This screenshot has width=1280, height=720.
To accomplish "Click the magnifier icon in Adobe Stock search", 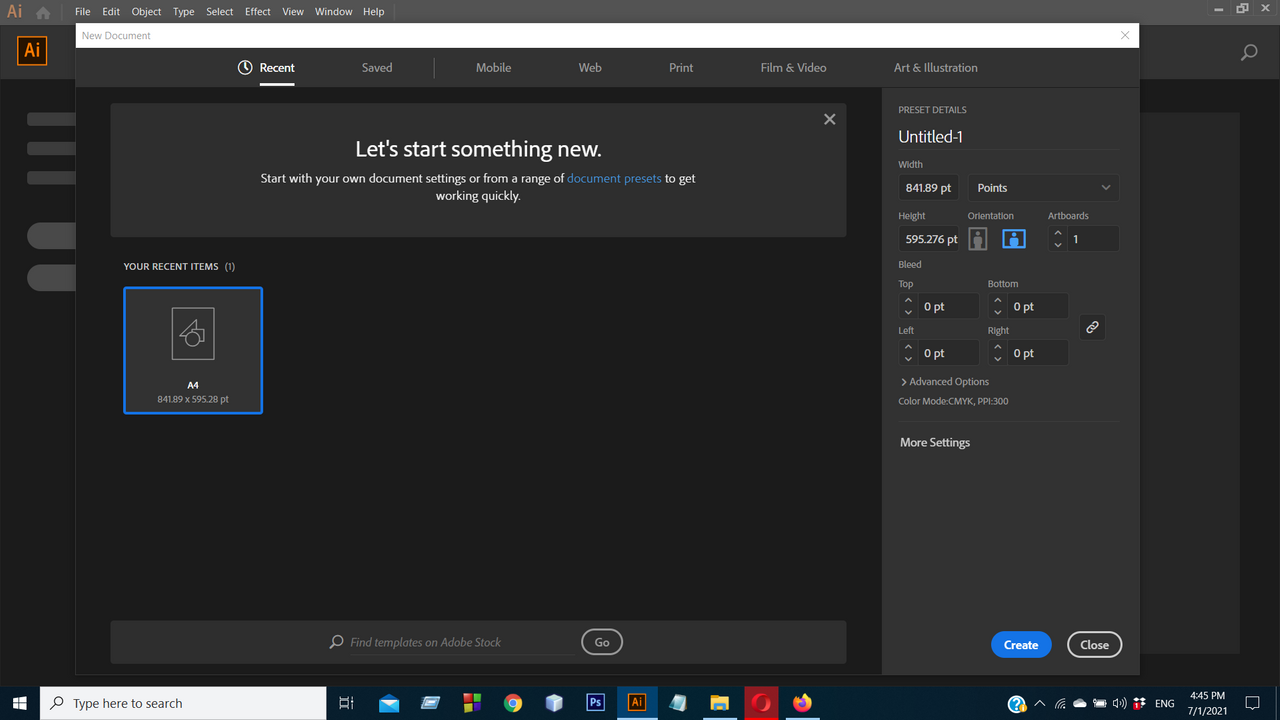I will (x=337, y=642).
